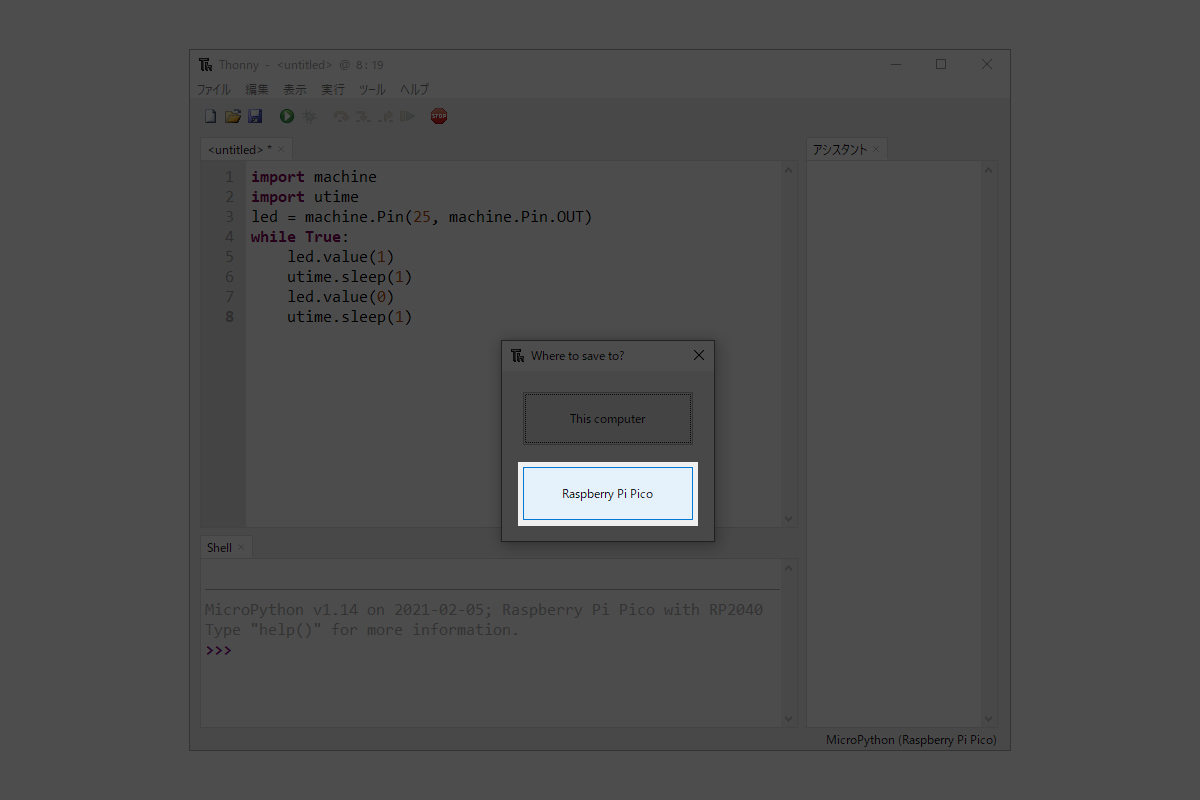Screen dimensions: 1200x800
Task: Close the アシスタント panel tab
Action: 876,150
